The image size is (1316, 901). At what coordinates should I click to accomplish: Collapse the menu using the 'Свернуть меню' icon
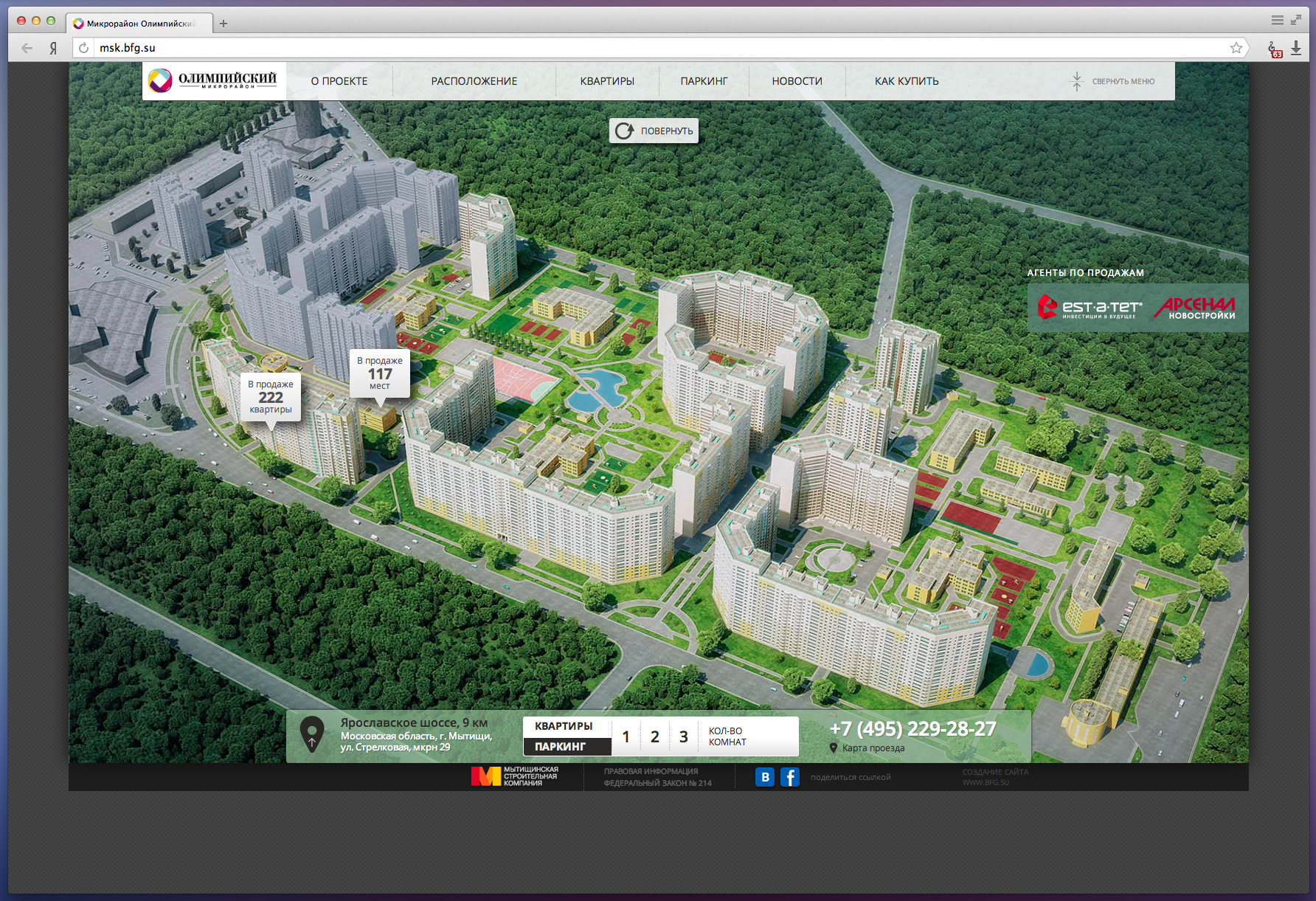click(x=1077, y=81)
